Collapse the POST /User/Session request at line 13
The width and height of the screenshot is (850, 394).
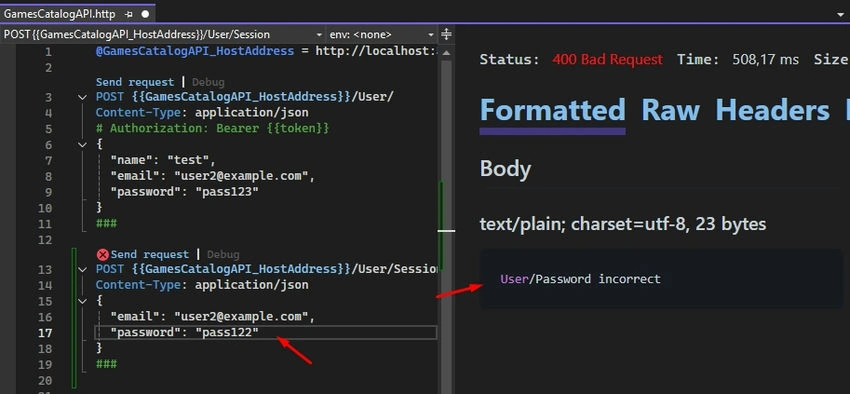(x=82, y=269)
